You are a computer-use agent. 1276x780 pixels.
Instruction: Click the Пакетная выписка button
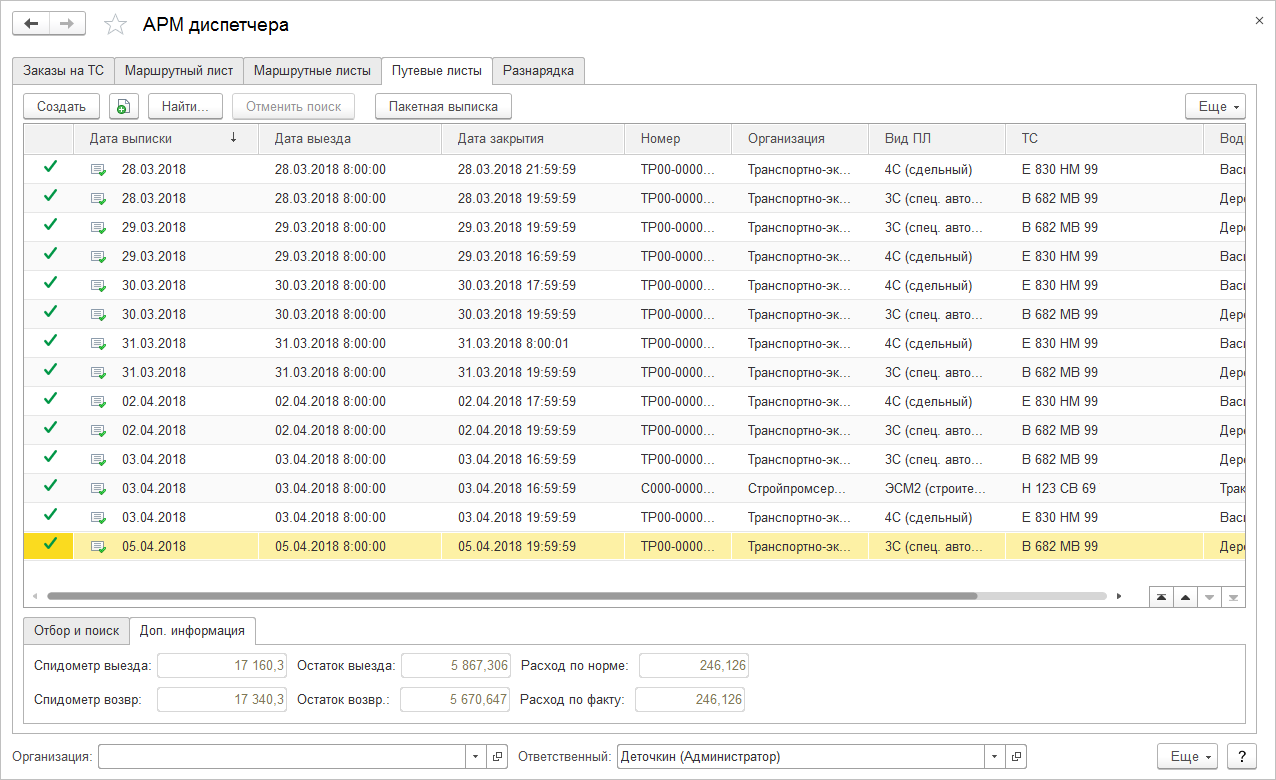pos(443,106)
